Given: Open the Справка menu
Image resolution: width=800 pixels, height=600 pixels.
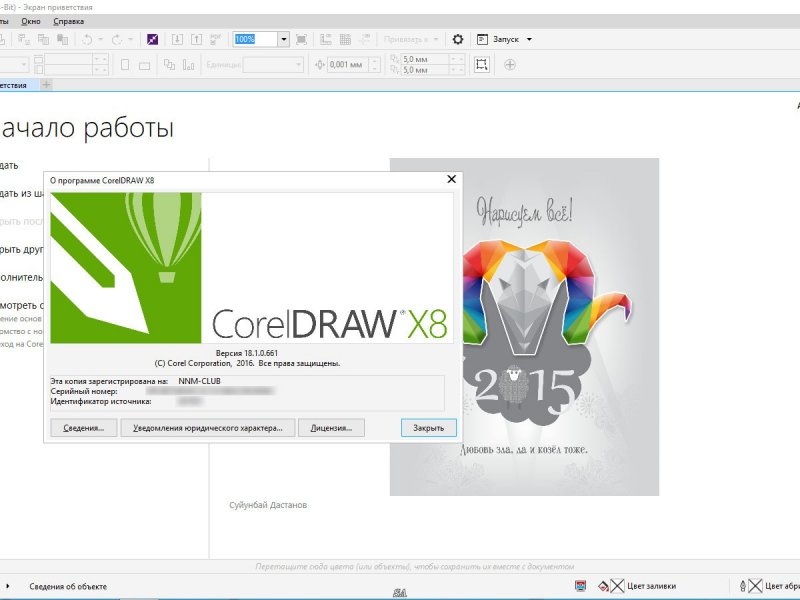Looking at the screenshot, I should (x=68, y=21).
